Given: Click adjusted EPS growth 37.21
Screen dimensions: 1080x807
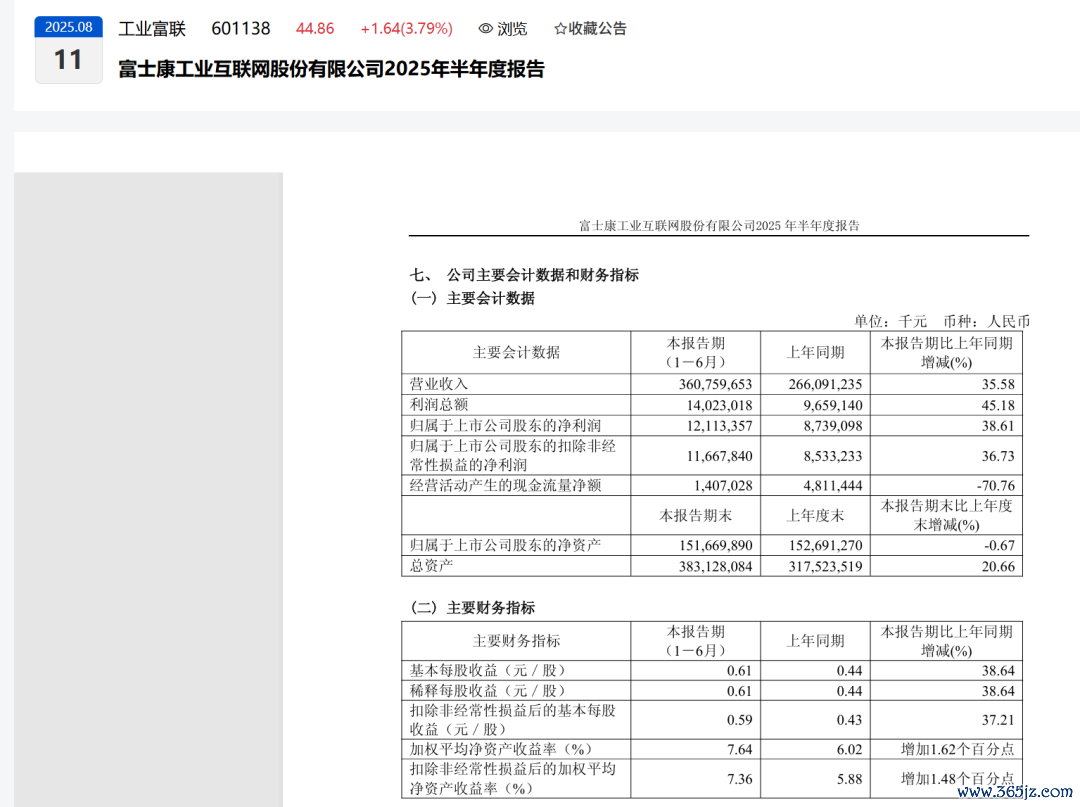Looking at the screenshot, I should point(998,720).
